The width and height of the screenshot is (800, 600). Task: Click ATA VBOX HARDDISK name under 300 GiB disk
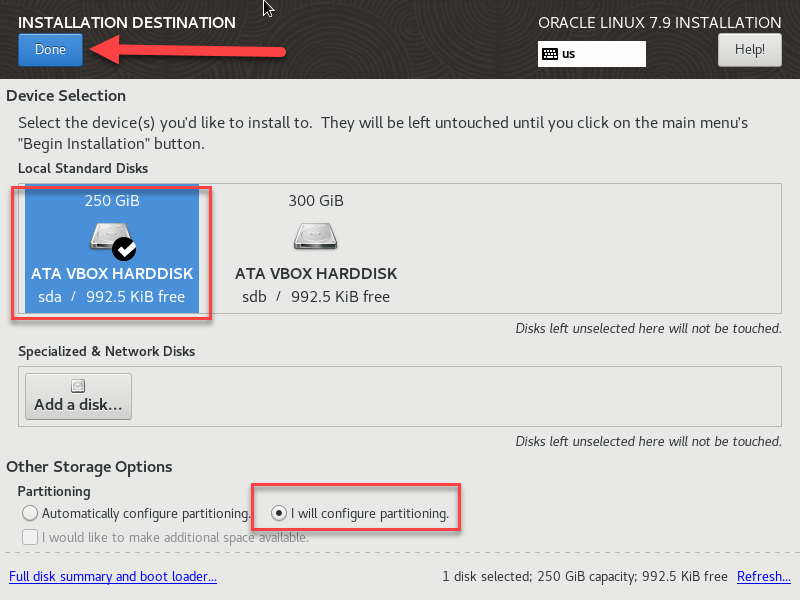[x=316, y=273]
